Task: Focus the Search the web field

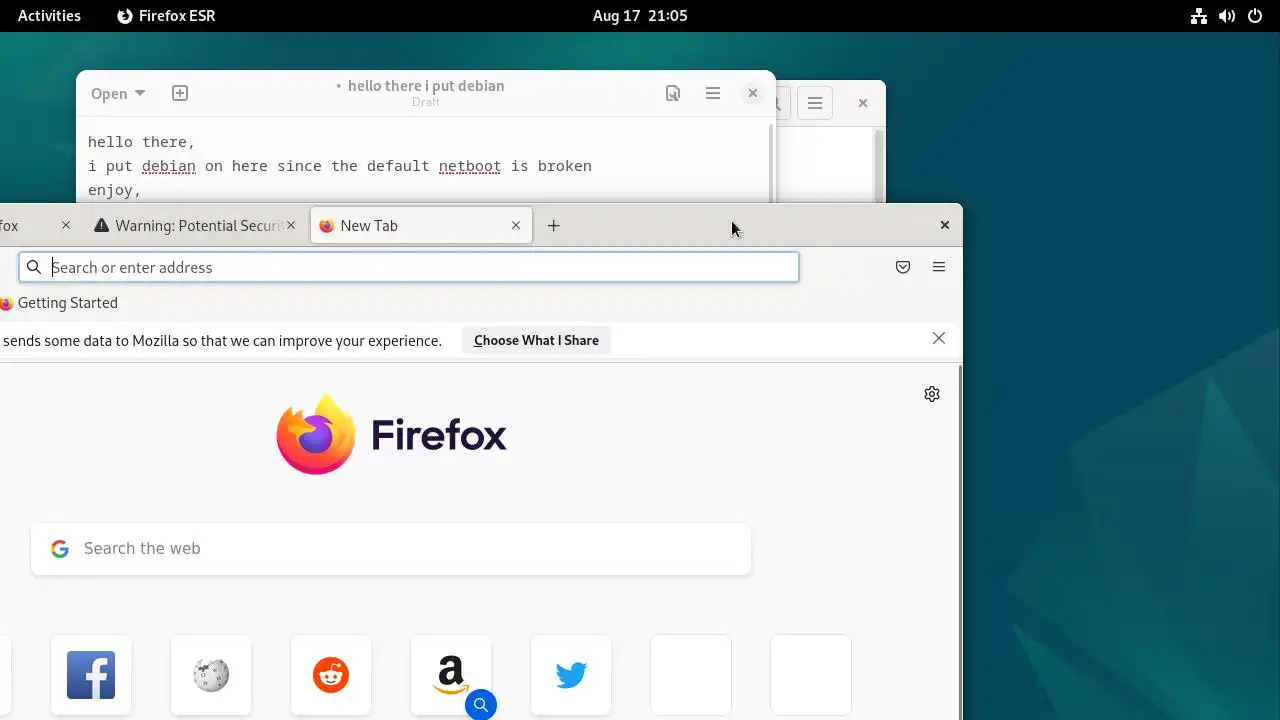Action: (391, 549)
